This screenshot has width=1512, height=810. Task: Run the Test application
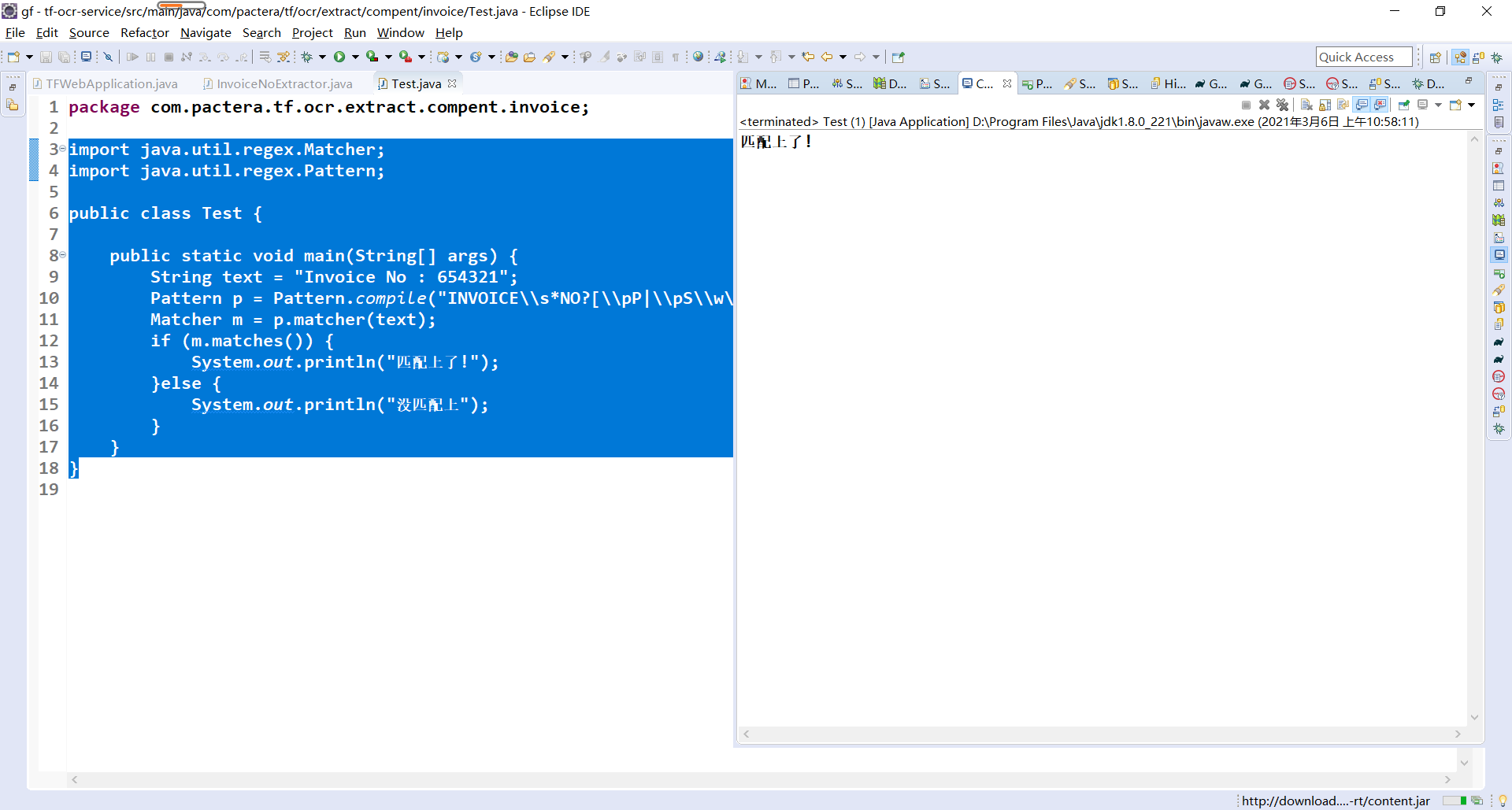(x=340, y=57)
